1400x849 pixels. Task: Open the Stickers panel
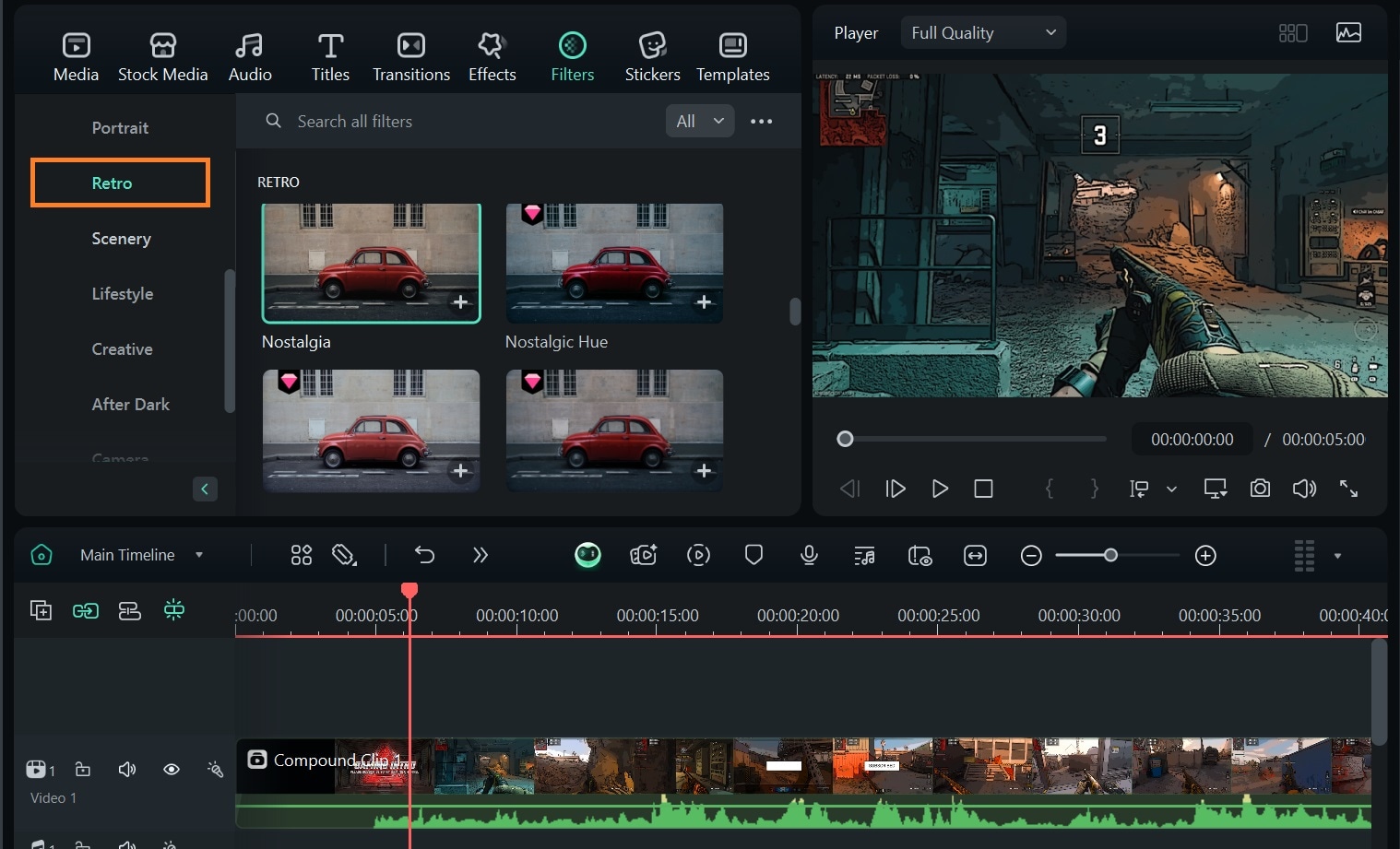point(652,56)
